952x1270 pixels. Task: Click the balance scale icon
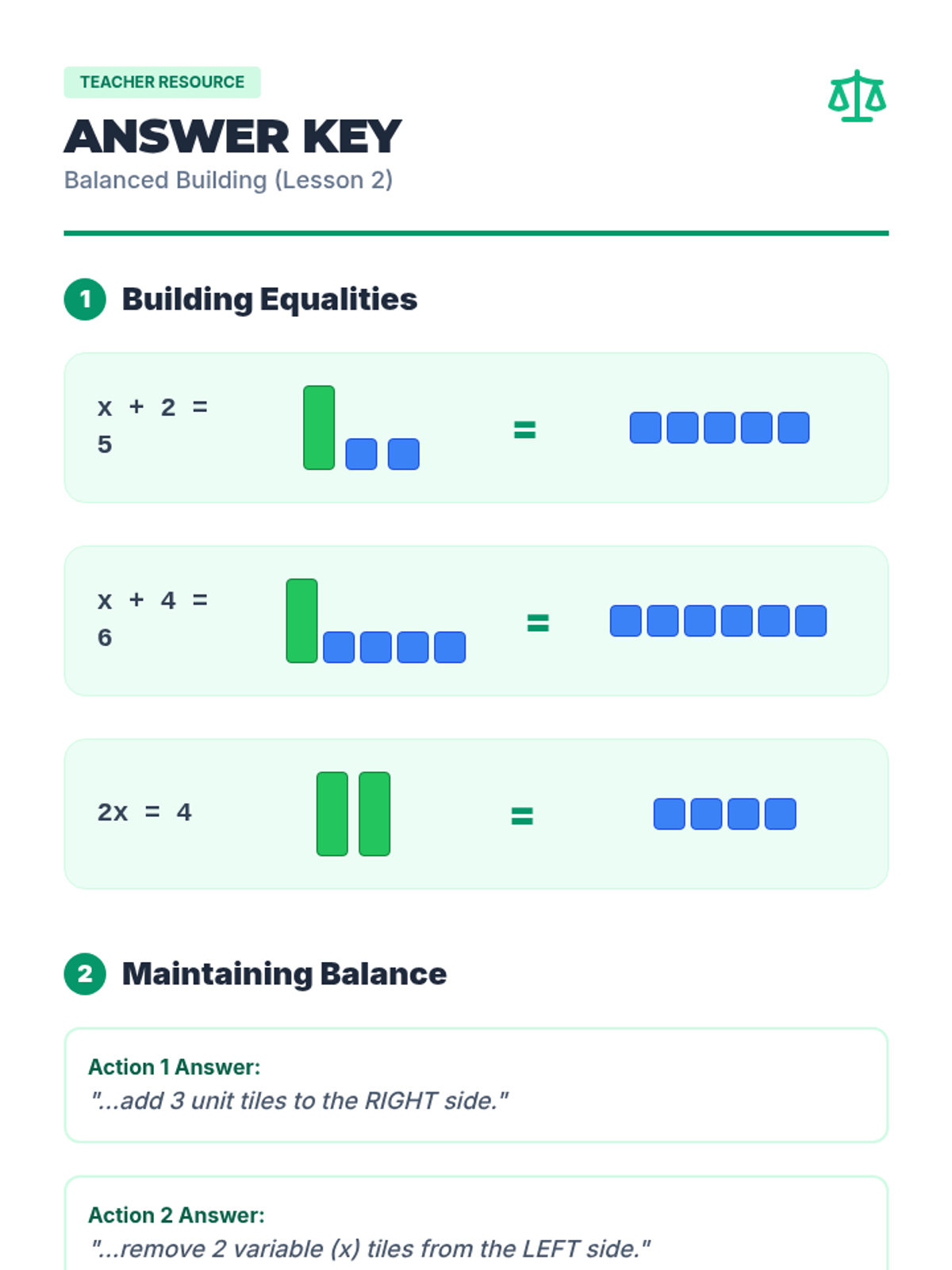tap(857, 96)
